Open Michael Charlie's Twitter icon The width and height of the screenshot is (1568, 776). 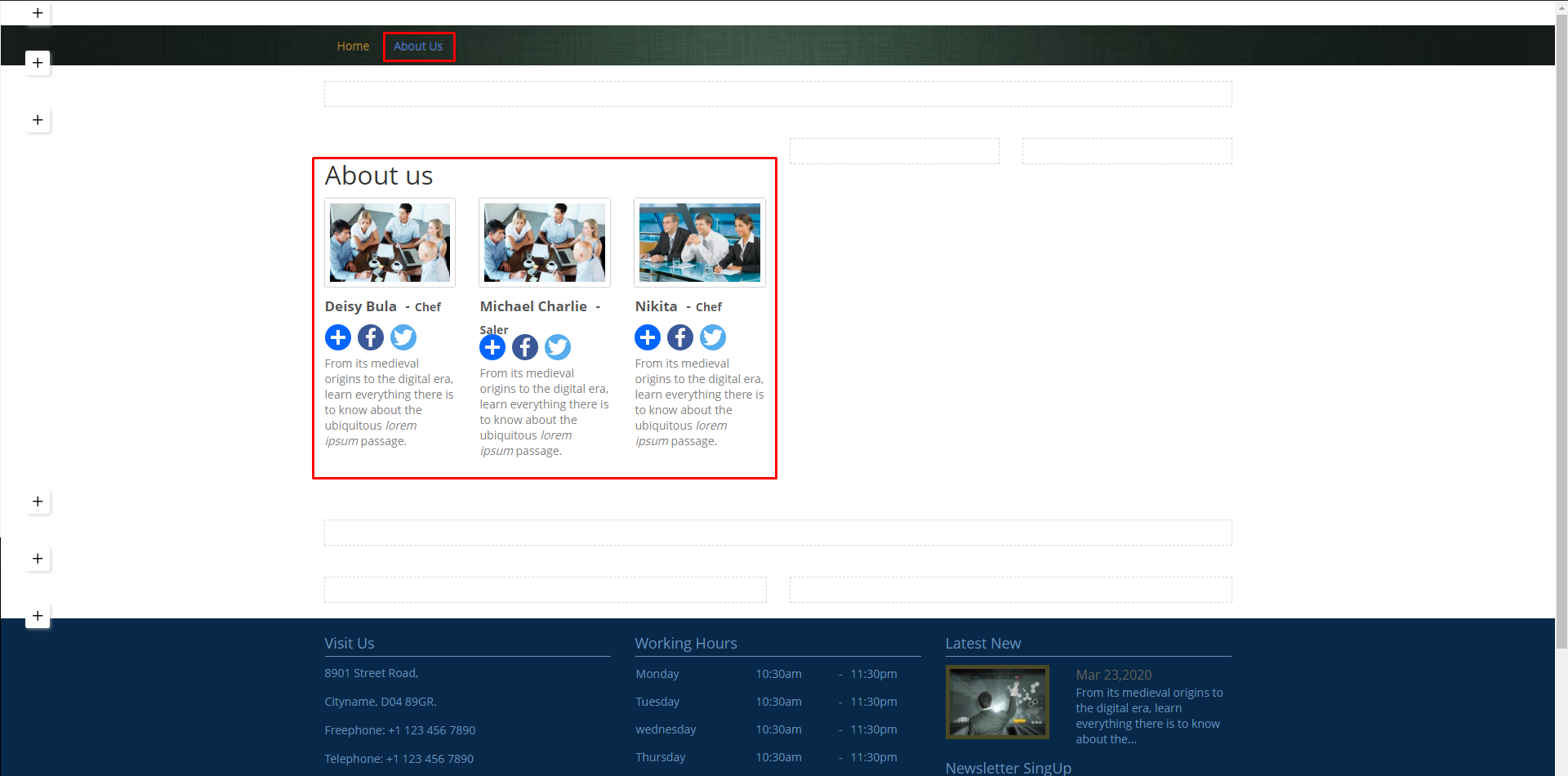pos(558,347)
